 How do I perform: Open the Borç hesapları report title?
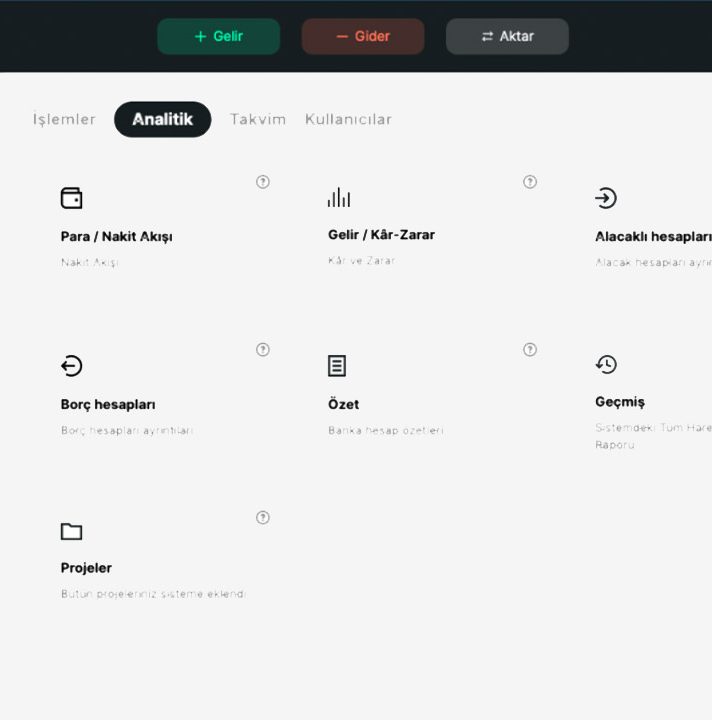pyautogui.click(x=108, y=405)
